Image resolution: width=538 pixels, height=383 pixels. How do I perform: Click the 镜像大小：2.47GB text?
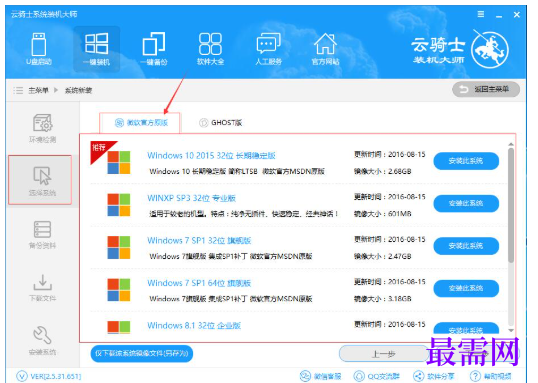coord(383,256)
